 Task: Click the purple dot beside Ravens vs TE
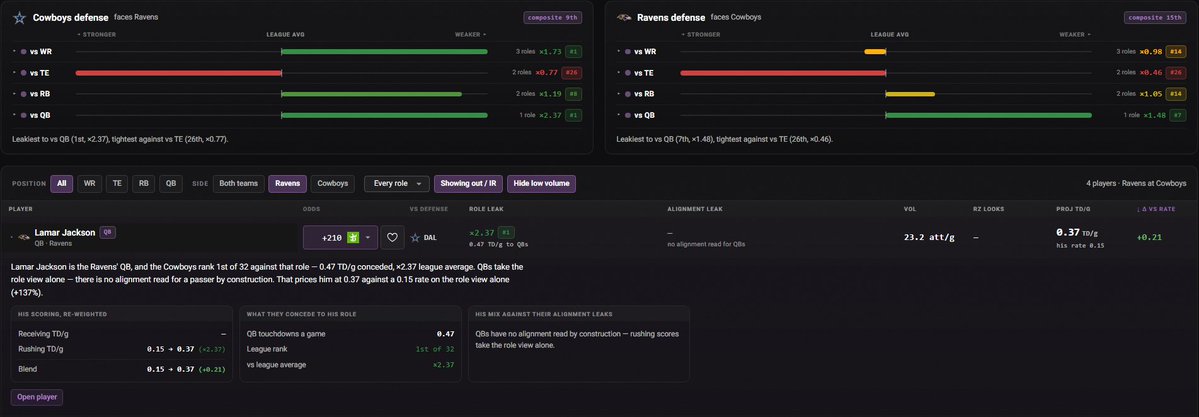tap(628, 73)
